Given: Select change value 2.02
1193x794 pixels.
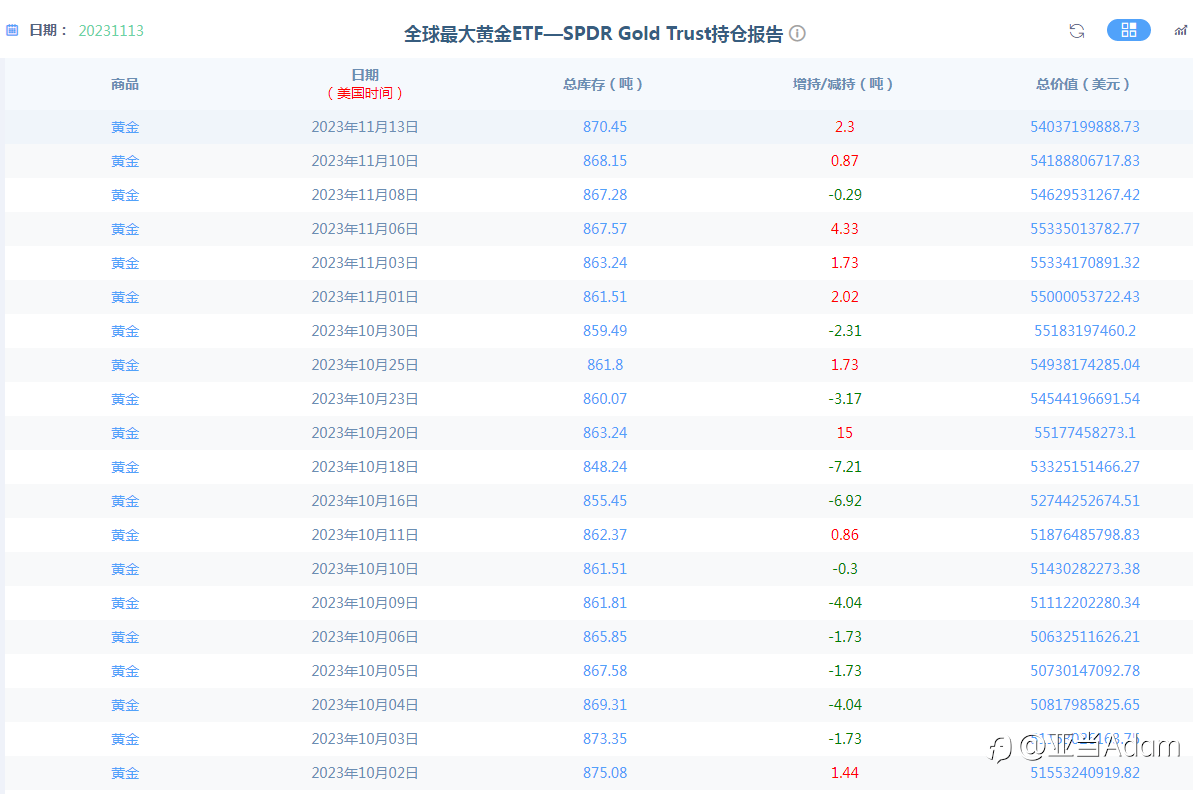Looking at the screenshot, I should click(845, 297).
